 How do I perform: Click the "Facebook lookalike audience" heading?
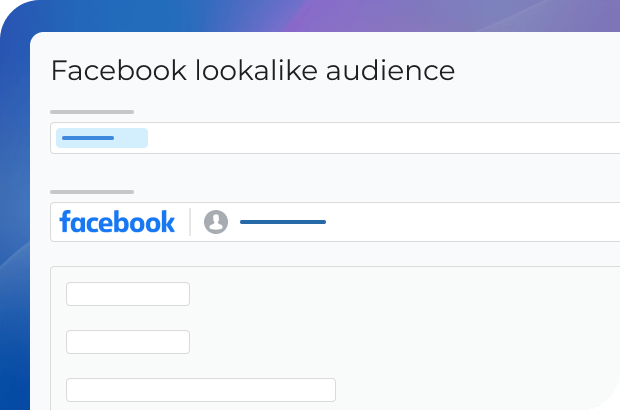click(253, 71)
